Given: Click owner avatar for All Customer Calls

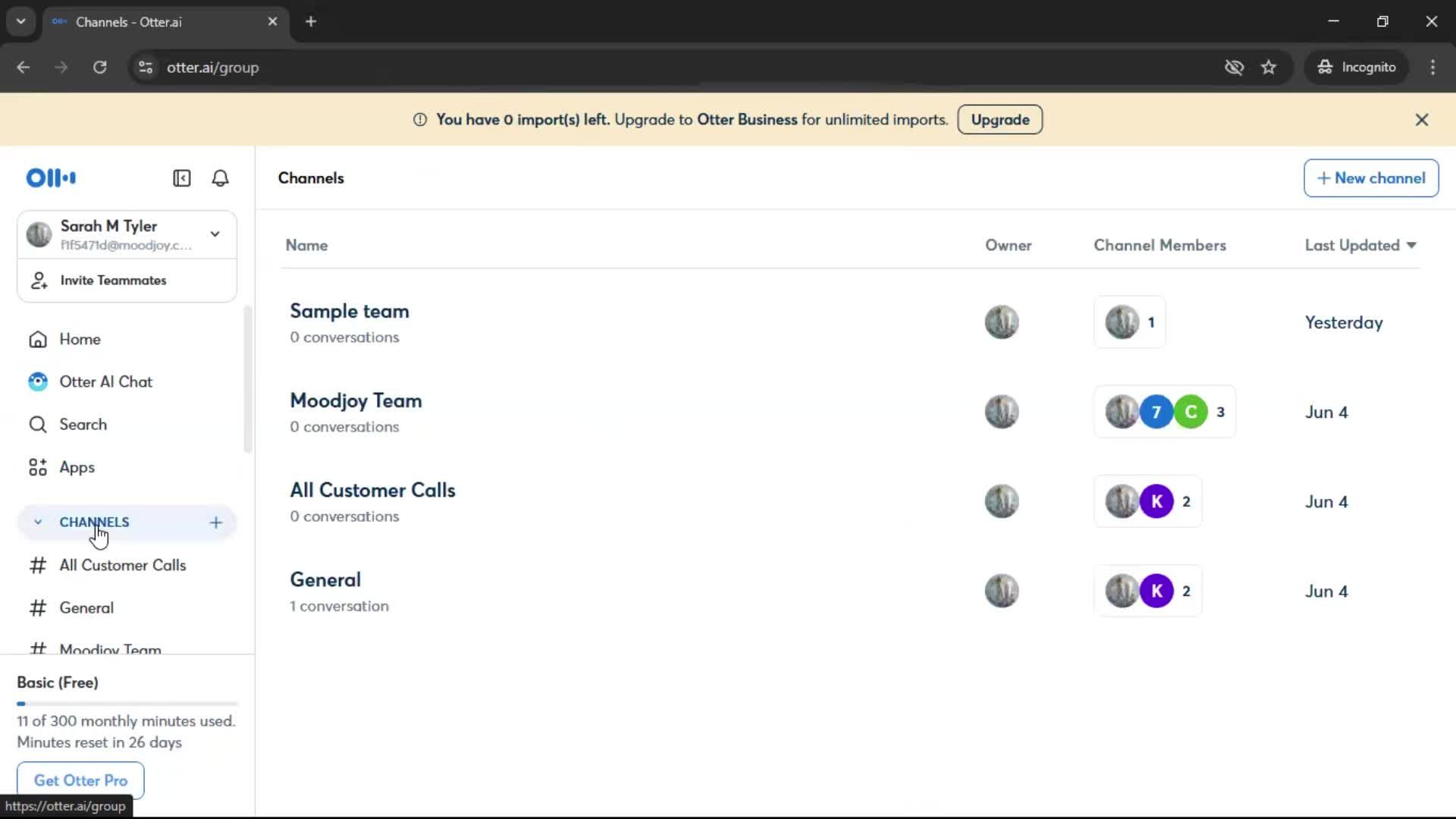Looking at the screenshot, I should tap(1002, 501).
